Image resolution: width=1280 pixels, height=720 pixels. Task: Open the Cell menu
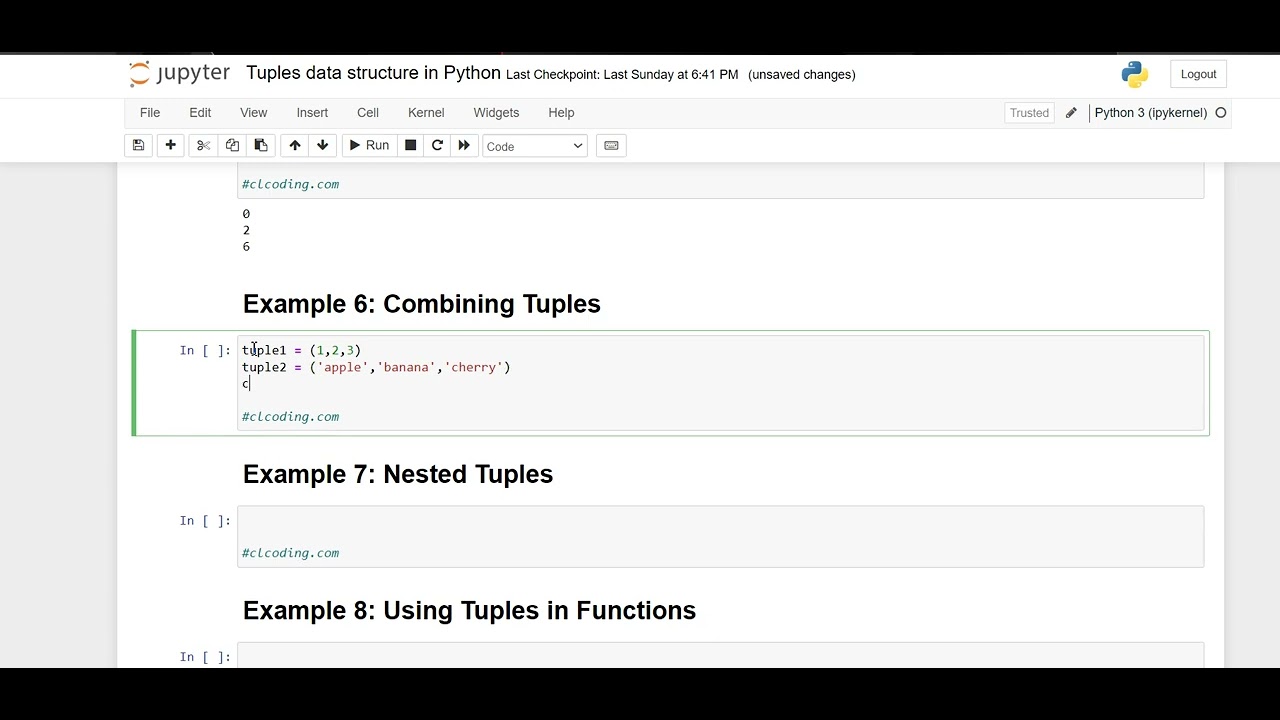tap(368, 113)
